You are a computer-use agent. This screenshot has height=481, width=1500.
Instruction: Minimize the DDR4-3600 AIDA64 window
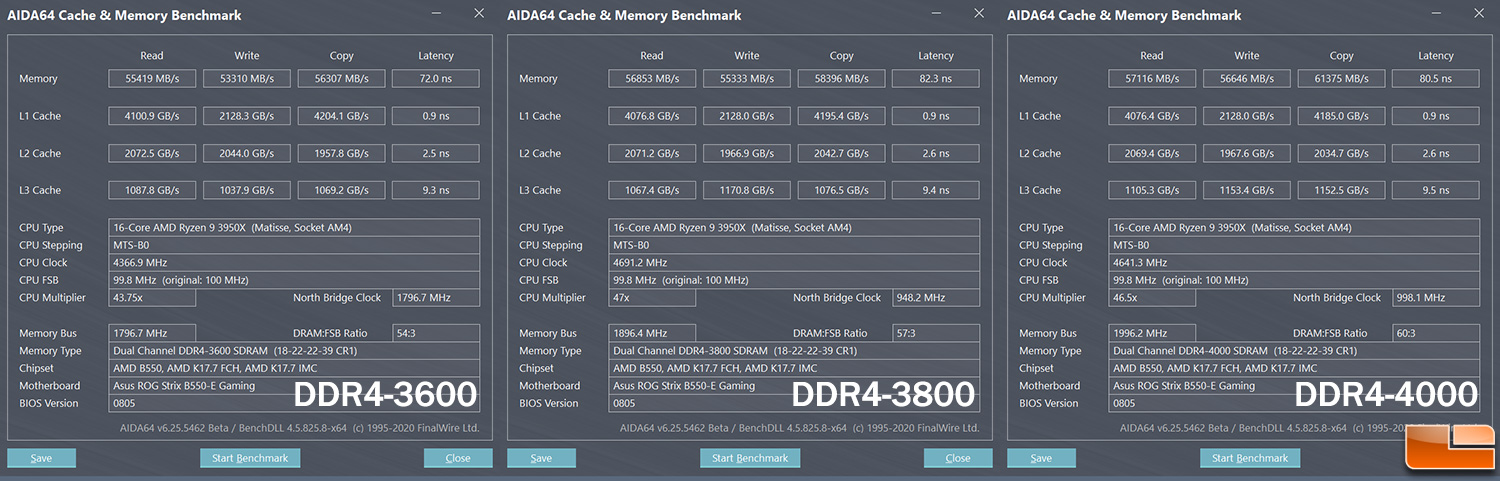436,13
